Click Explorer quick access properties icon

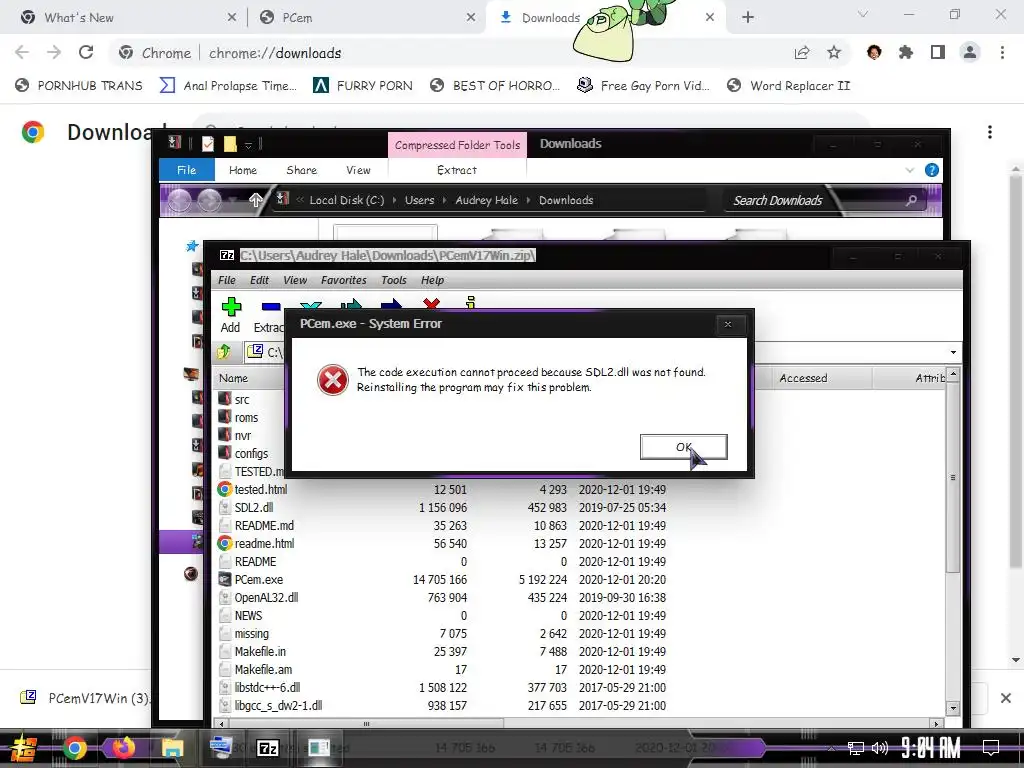coord(208,144)
